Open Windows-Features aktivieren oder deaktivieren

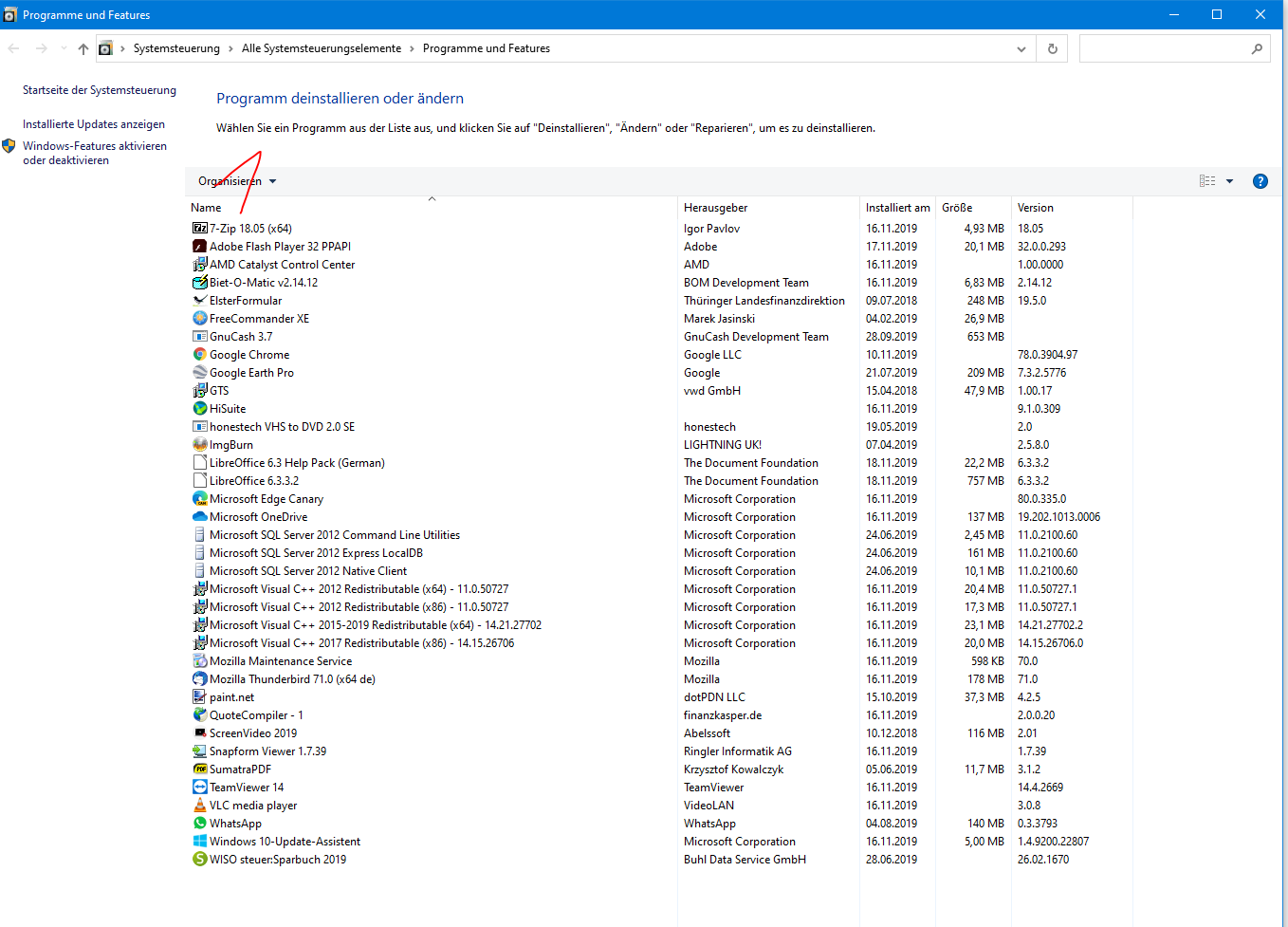tap(95, 153)
